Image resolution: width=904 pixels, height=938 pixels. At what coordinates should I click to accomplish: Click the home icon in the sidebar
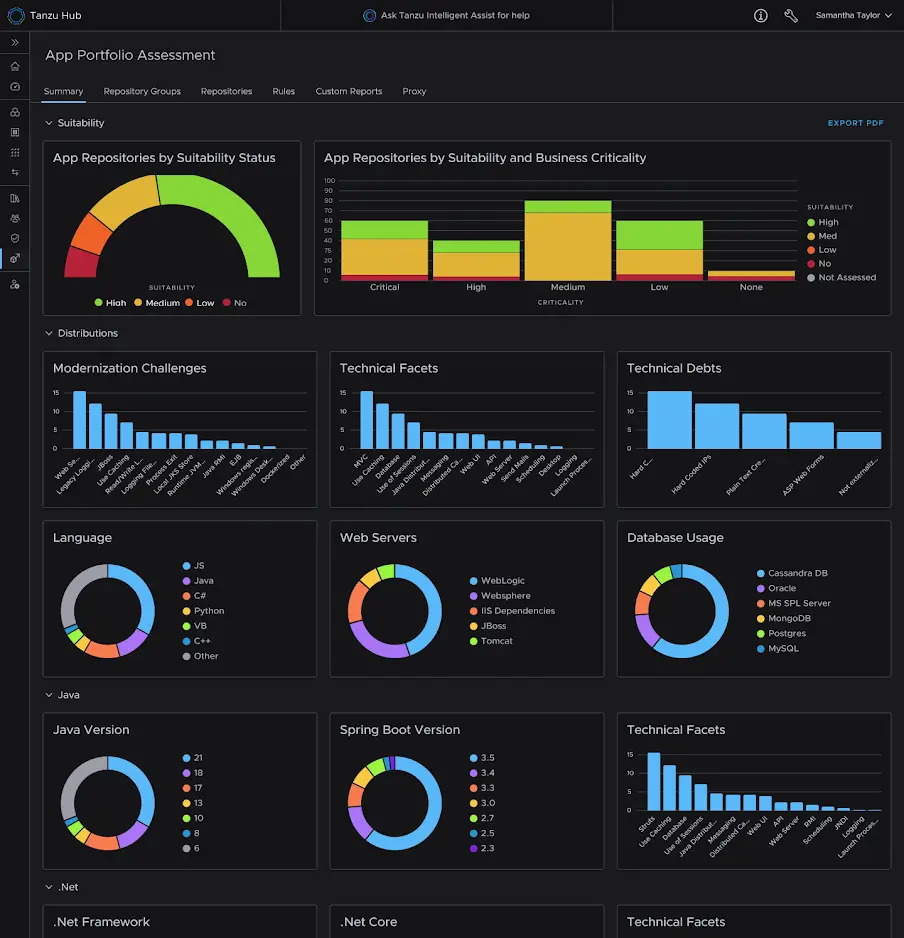[15, 66]
